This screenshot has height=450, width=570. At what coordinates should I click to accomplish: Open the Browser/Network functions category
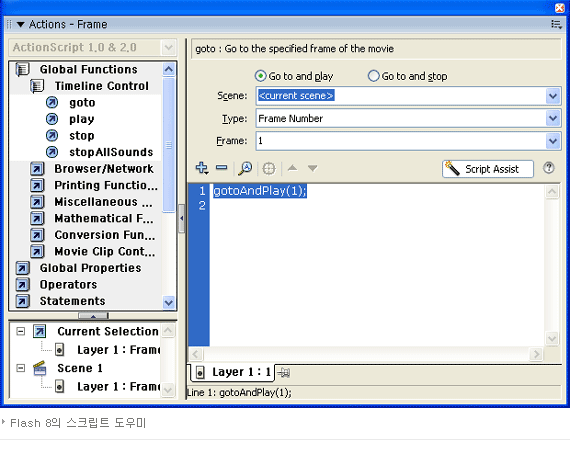pyautogui.click(x=104, y=169)
